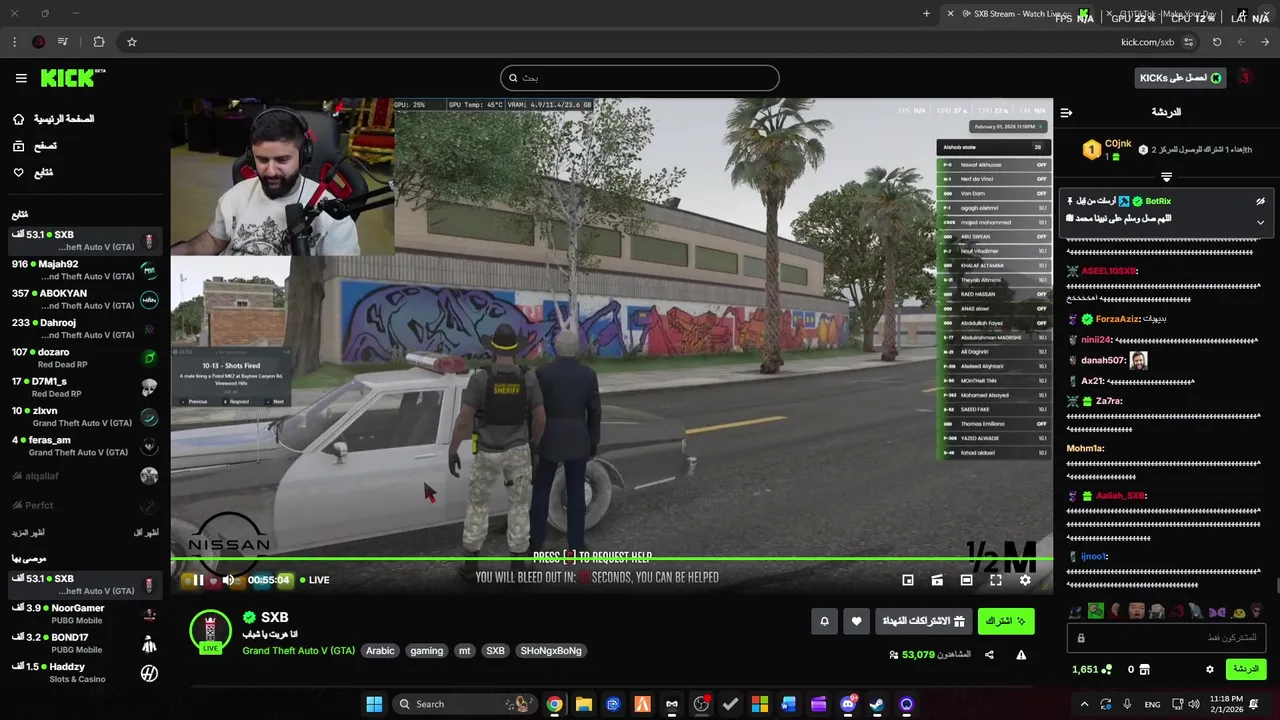Open channel points 1,651 balance
The height and width of the screenshot is (720, 1280).
pos(1092,669)
